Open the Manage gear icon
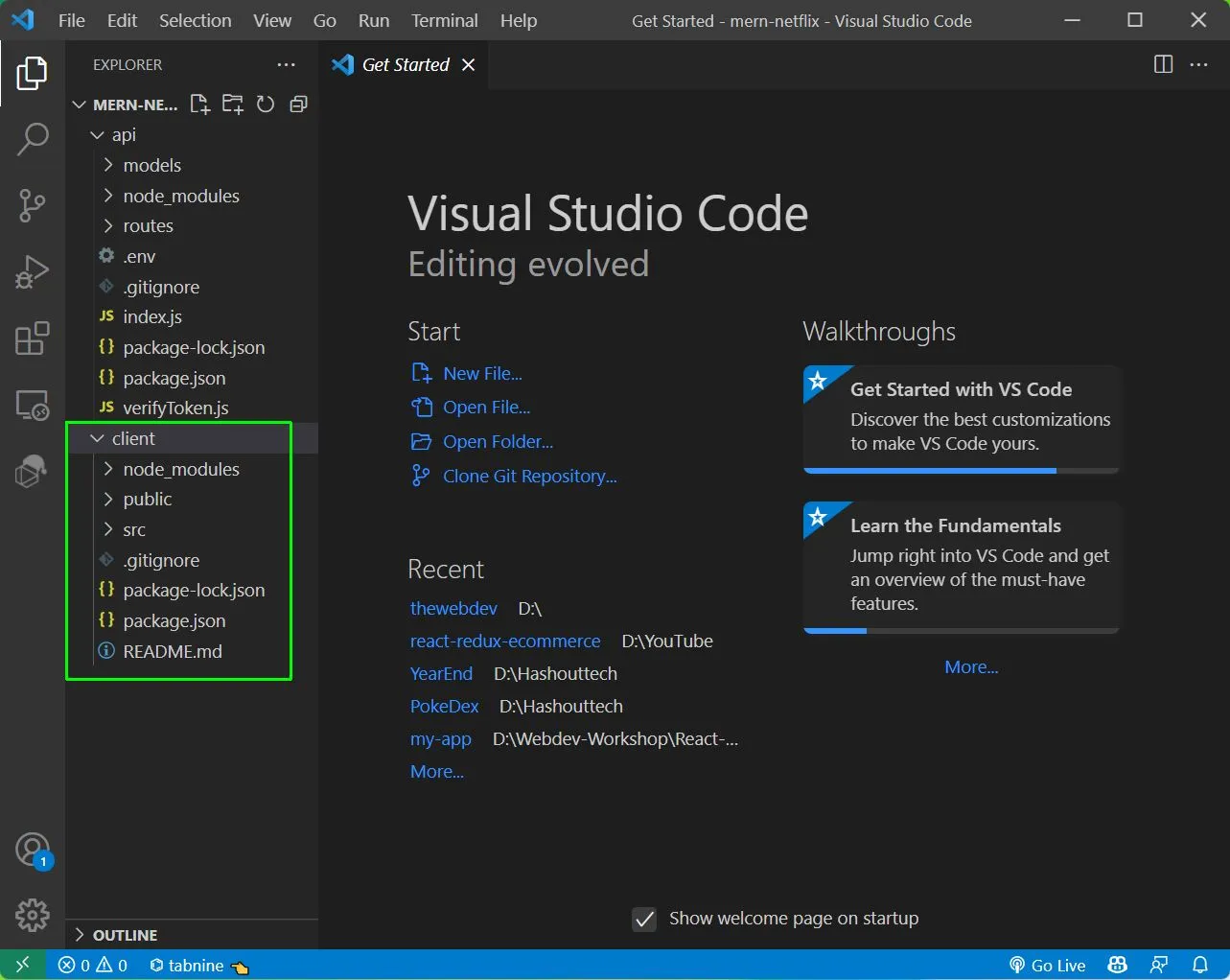 pos(32,915)
